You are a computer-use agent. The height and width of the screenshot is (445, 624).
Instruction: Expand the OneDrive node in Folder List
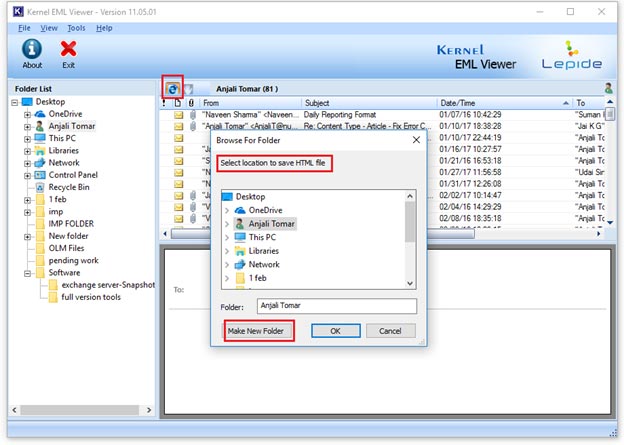coord(27,115)
